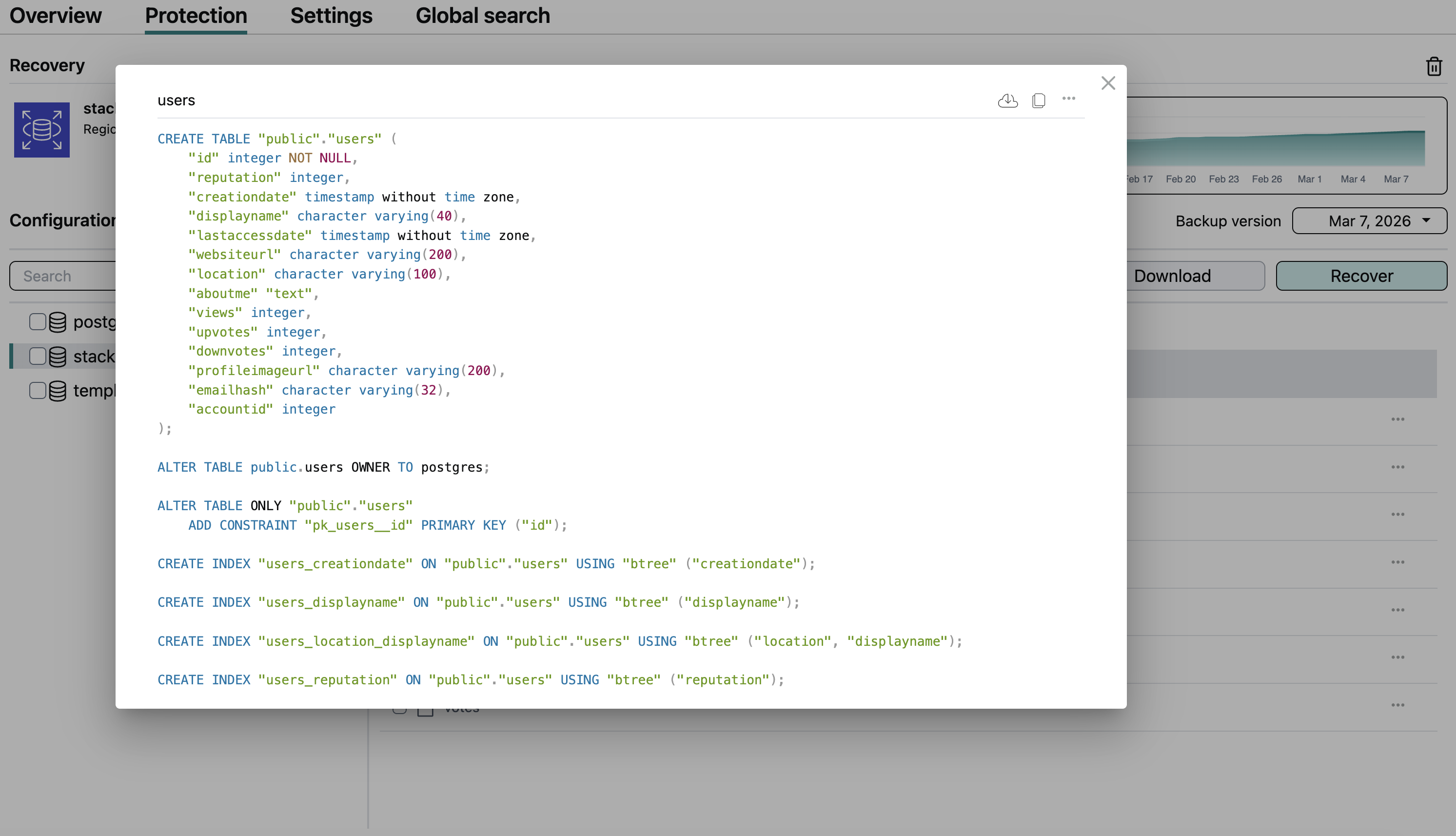Click the RDS database resource icon
The height and width of the screenshot is (836, 1456).
click(42, 130)
